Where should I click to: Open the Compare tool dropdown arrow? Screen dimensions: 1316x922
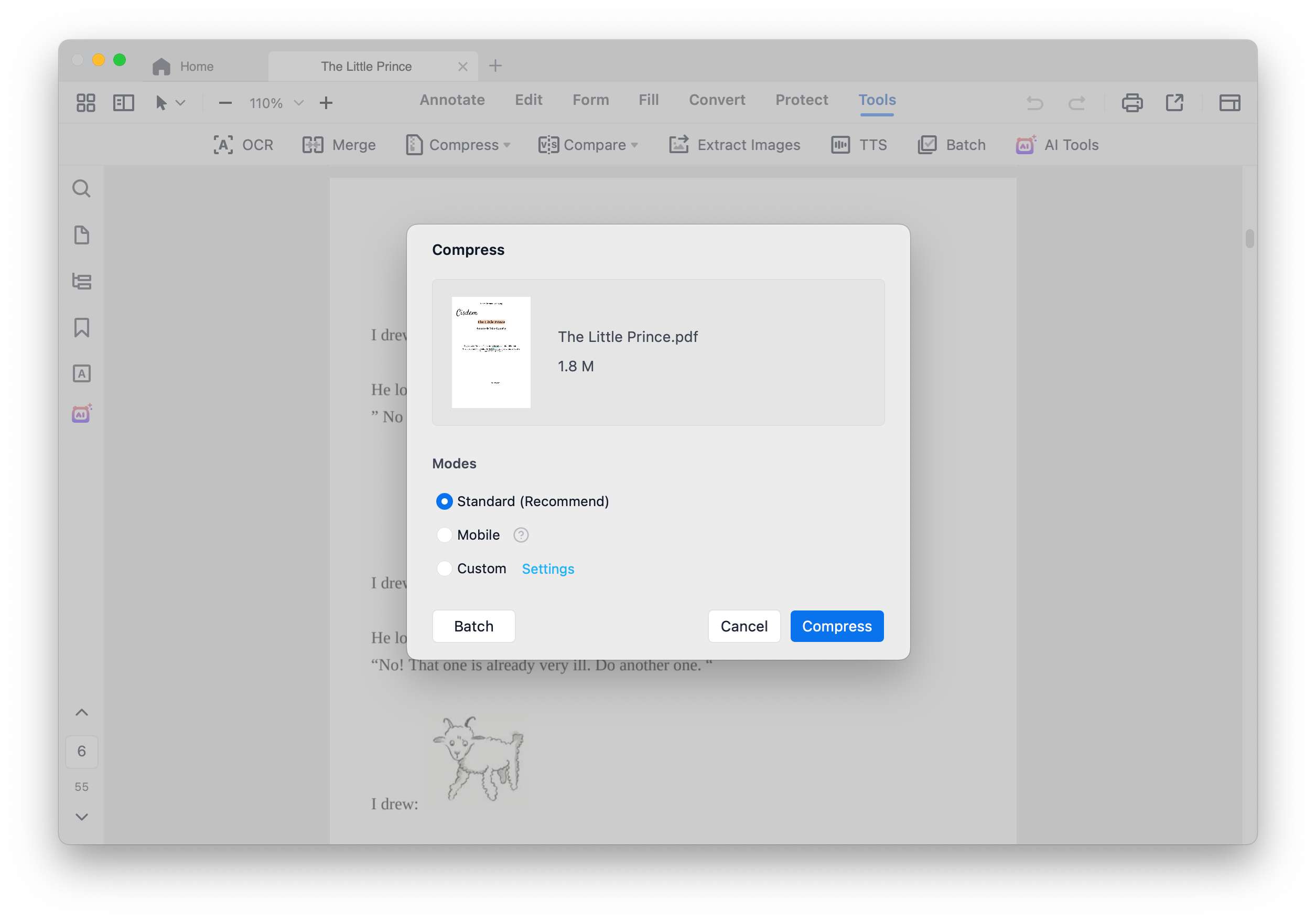click(634, 145)
